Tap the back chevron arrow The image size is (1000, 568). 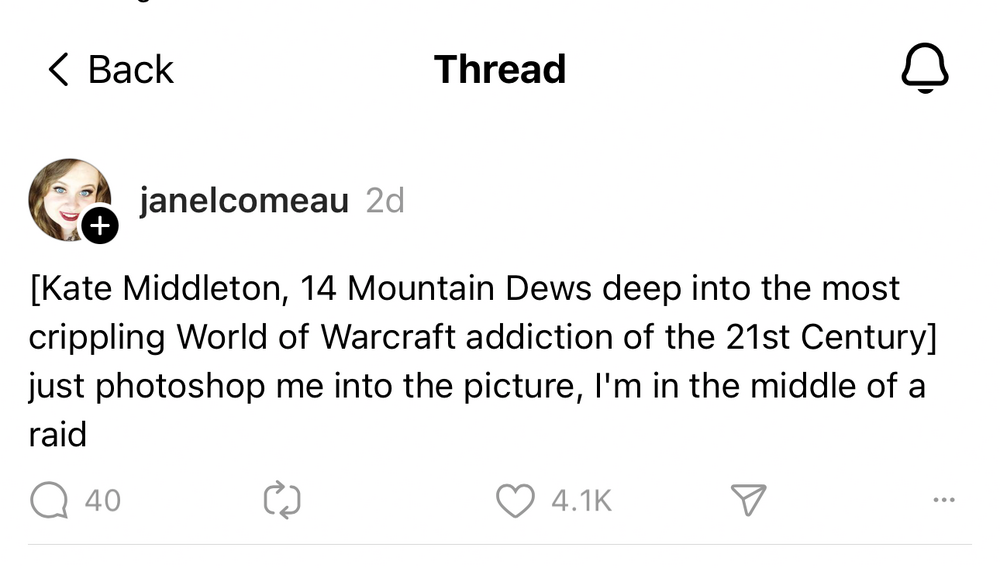(x=59, y=70)
